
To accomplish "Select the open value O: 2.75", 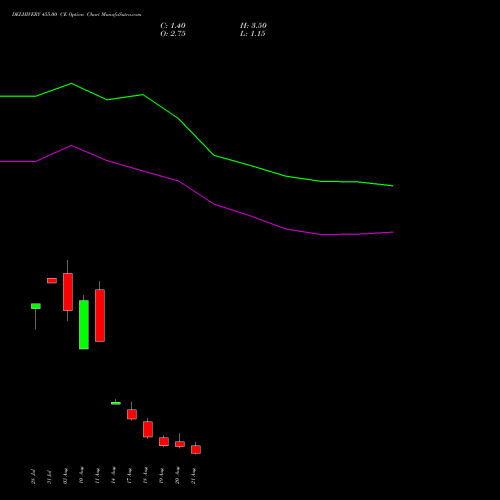I will coord(173,34).
